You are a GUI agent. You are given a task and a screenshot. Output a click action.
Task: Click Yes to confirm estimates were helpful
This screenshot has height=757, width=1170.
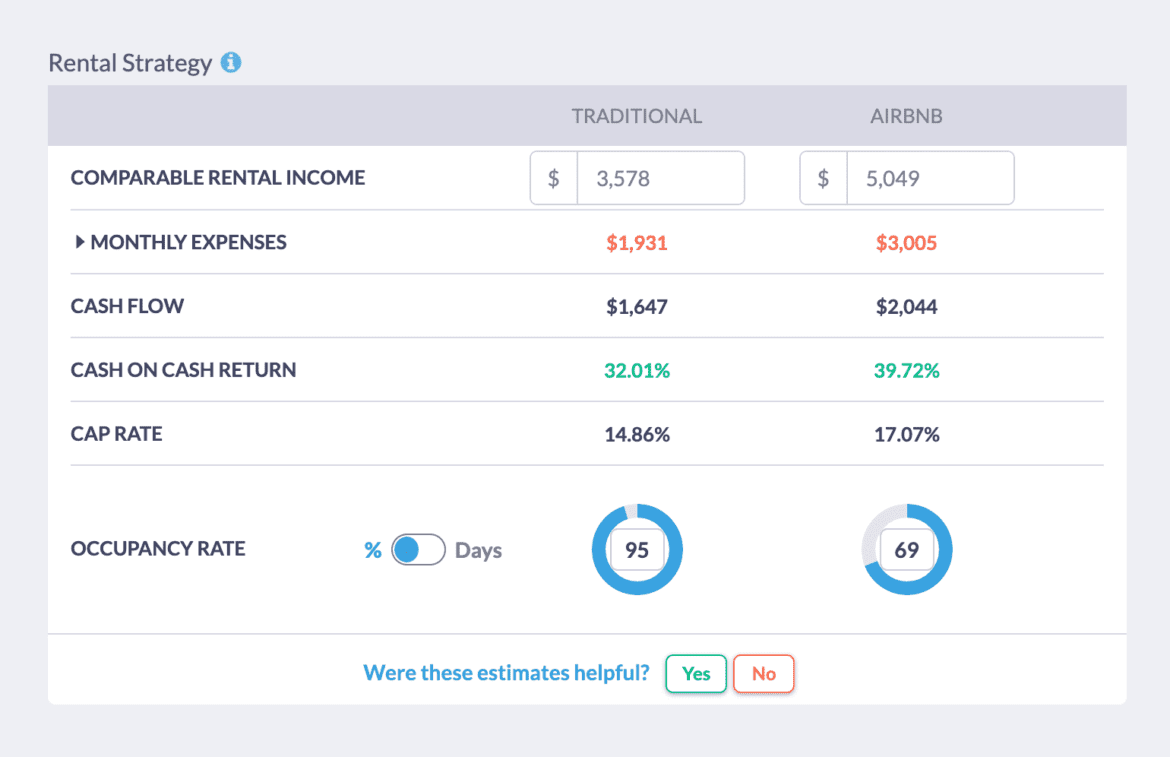coord(695,673)
